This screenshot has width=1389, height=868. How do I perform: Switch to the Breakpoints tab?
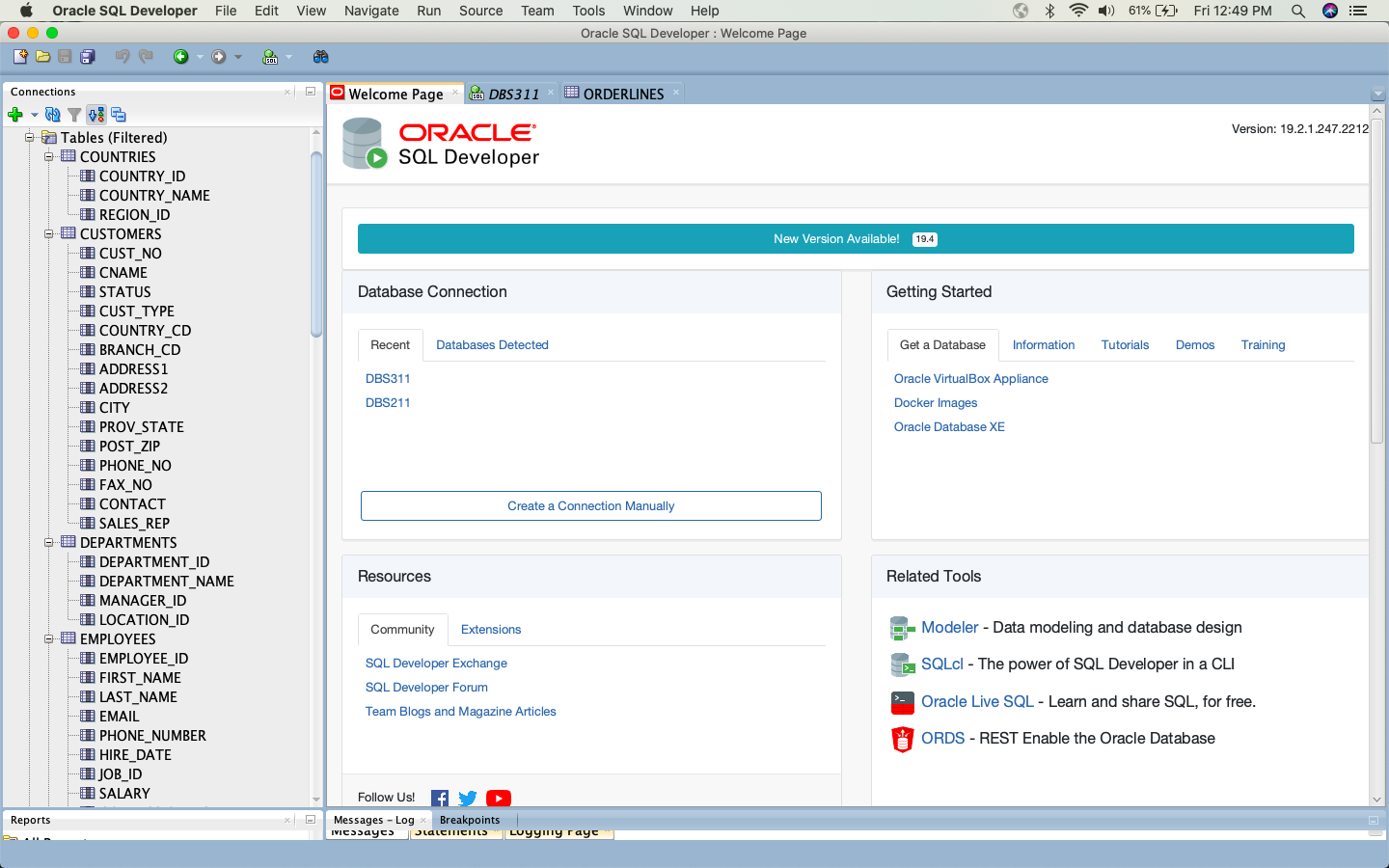(470, 820)
